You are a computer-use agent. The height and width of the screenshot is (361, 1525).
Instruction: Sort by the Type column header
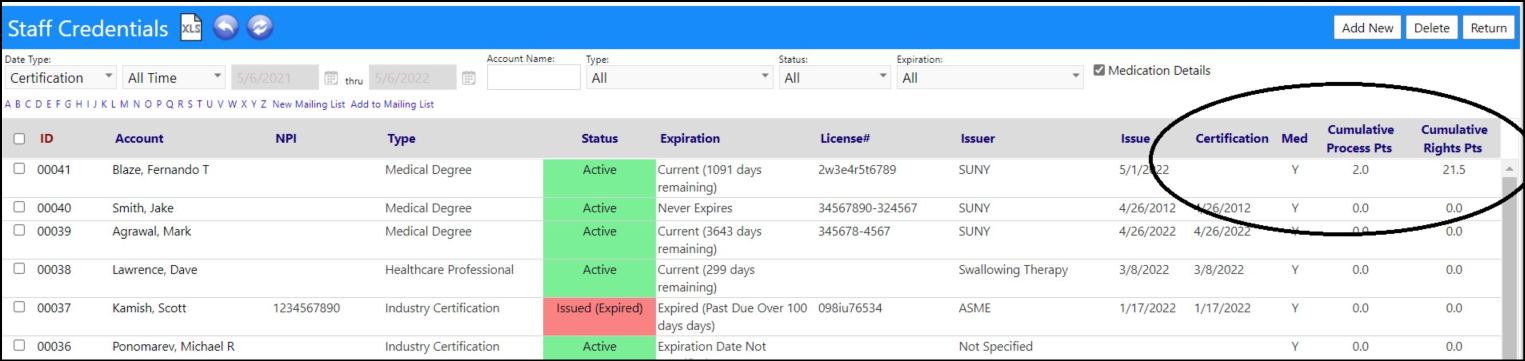tap(401, 139)
